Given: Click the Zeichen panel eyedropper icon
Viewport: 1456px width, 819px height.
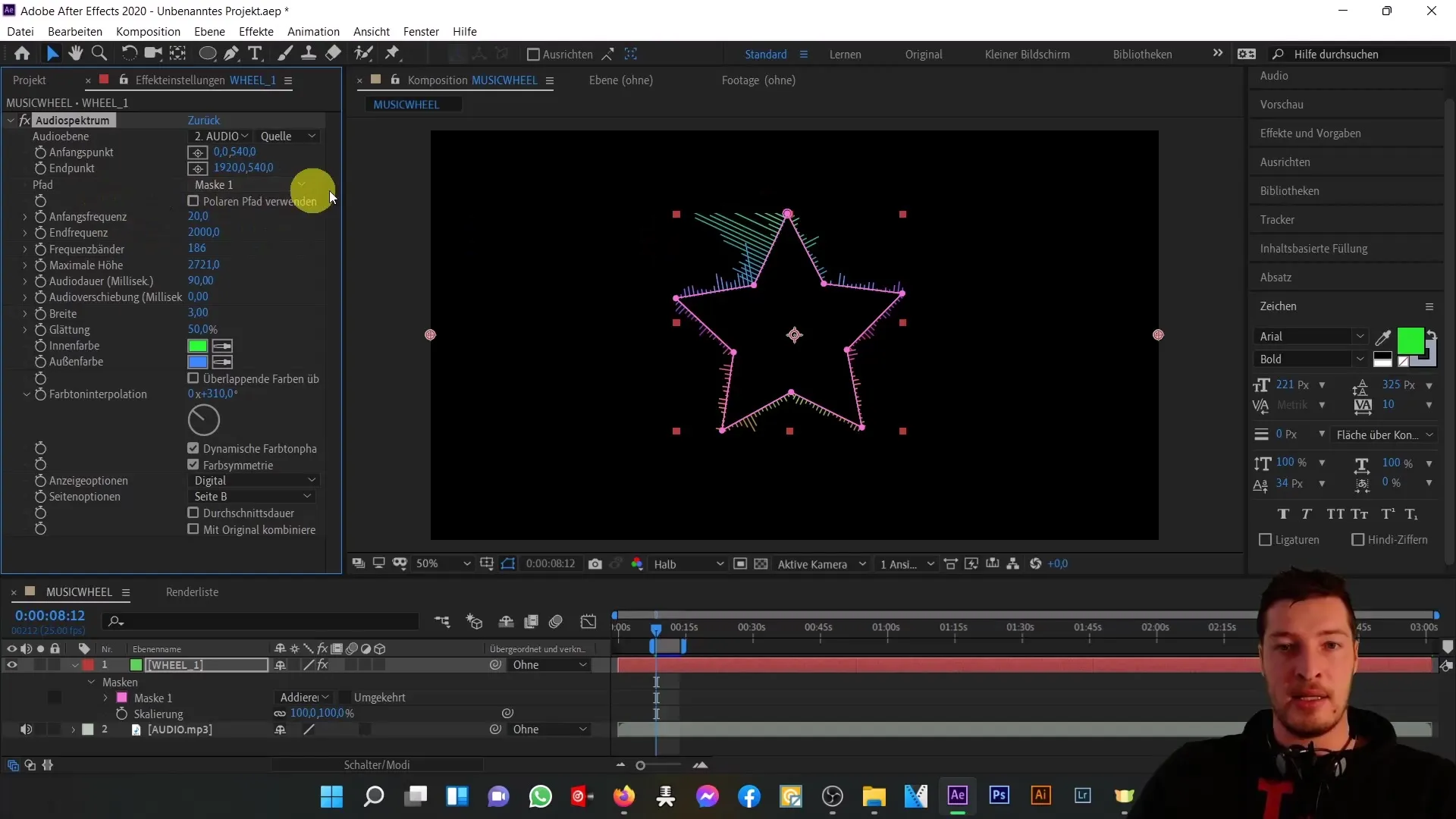Looking at the screenshot, I should coord(1383,337).
